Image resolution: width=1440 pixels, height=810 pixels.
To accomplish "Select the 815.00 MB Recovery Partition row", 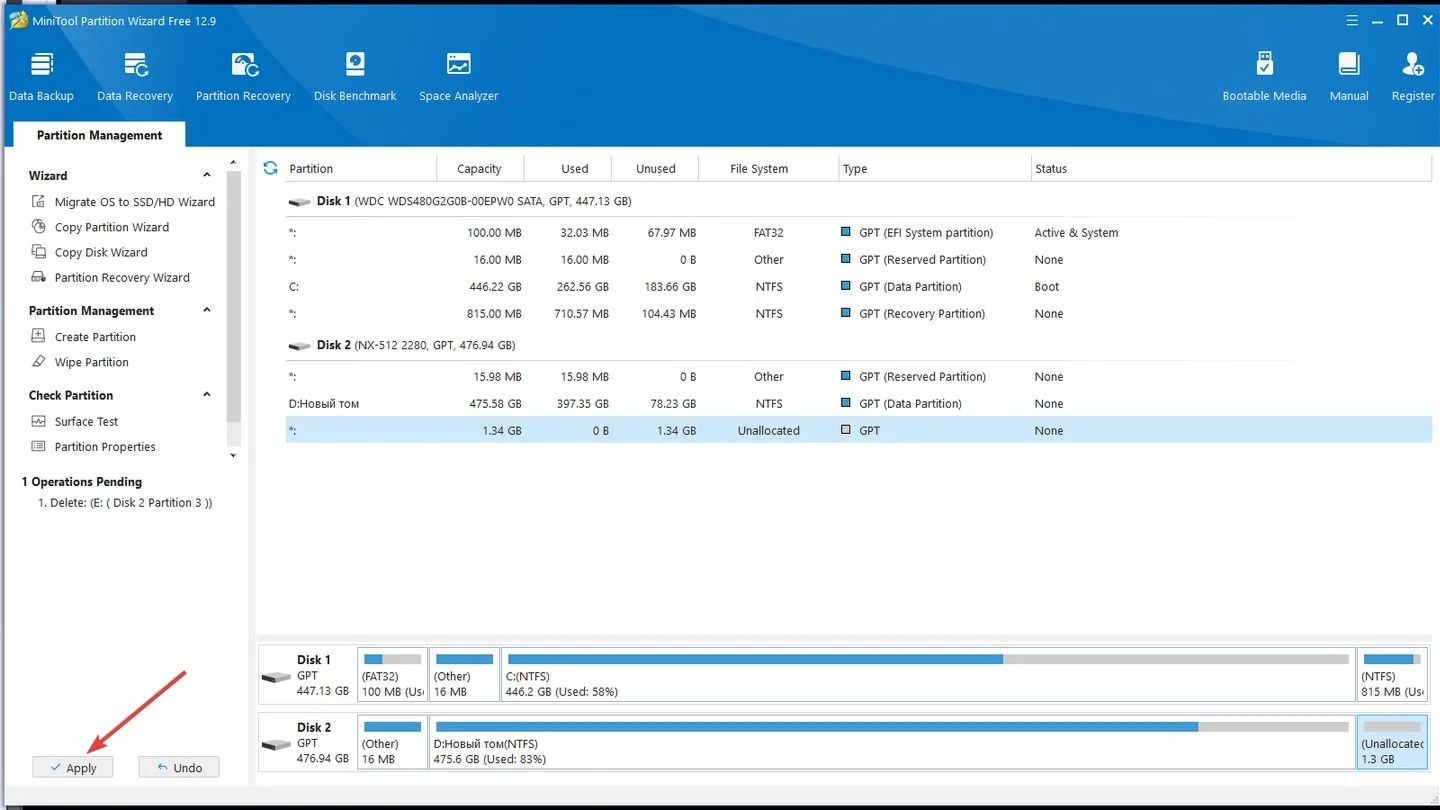I will (859, 314).
